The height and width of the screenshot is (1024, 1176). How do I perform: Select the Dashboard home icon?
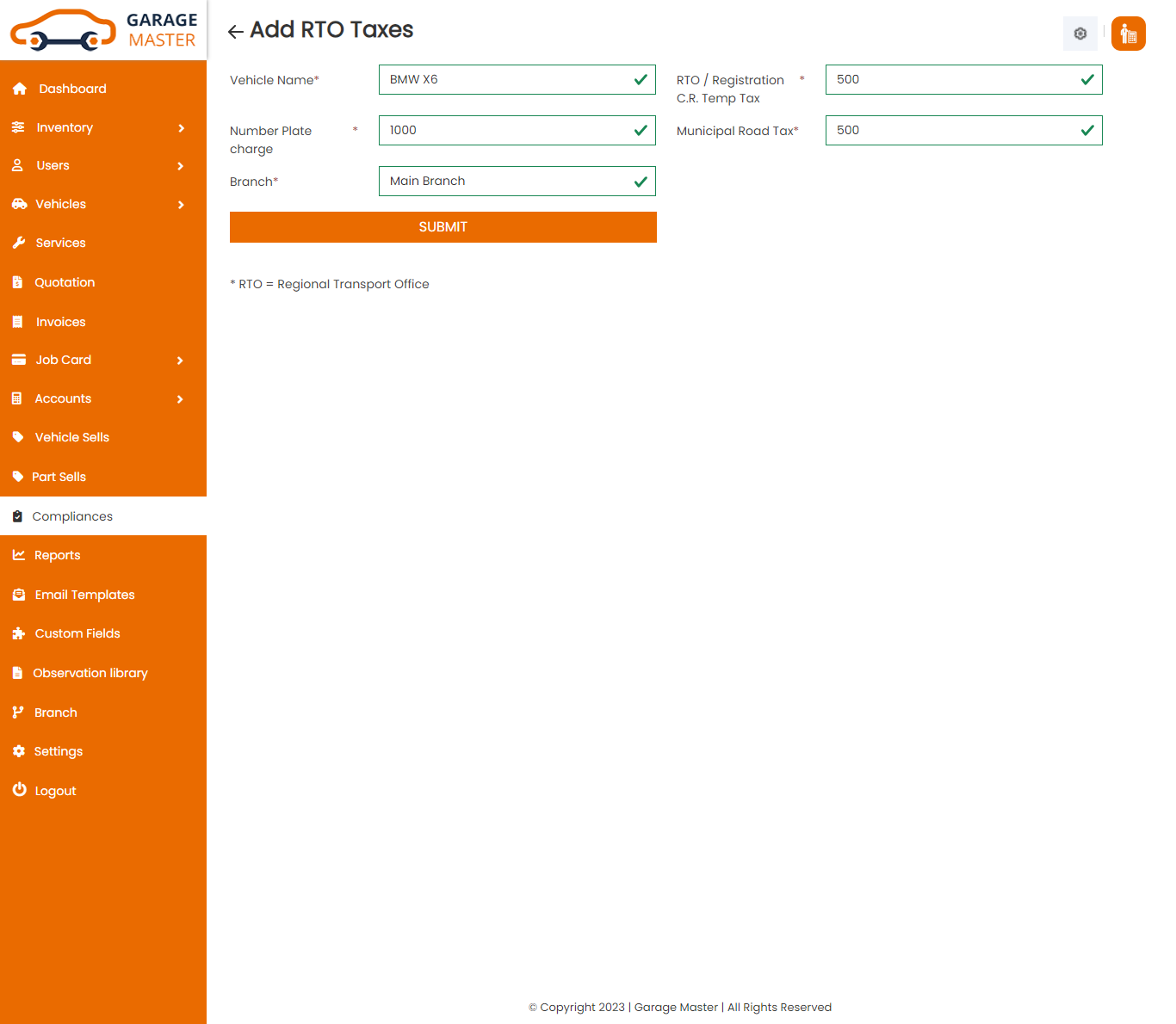coord(19,88)
